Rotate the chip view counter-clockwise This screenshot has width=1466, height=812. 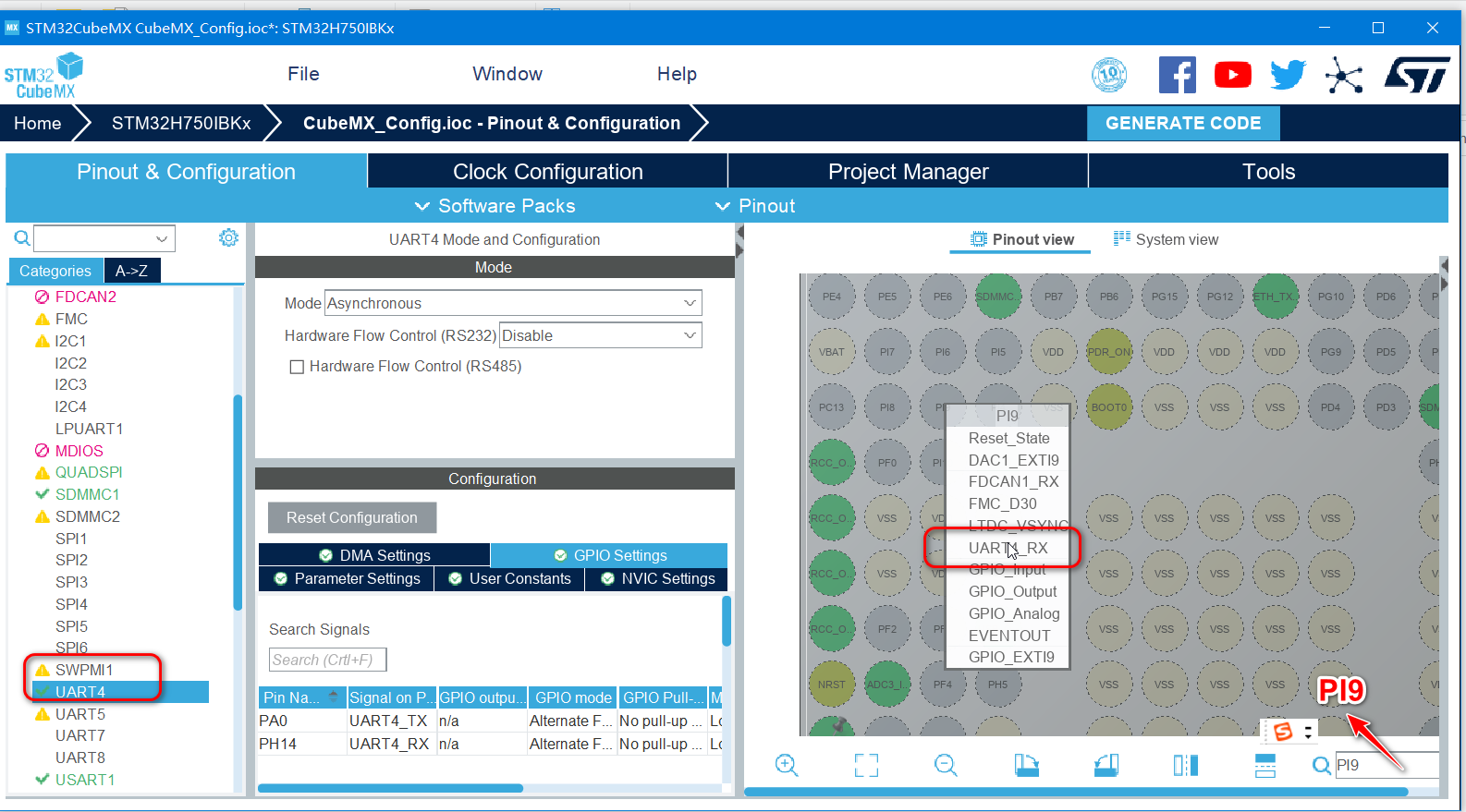[x=1106, y=765]
